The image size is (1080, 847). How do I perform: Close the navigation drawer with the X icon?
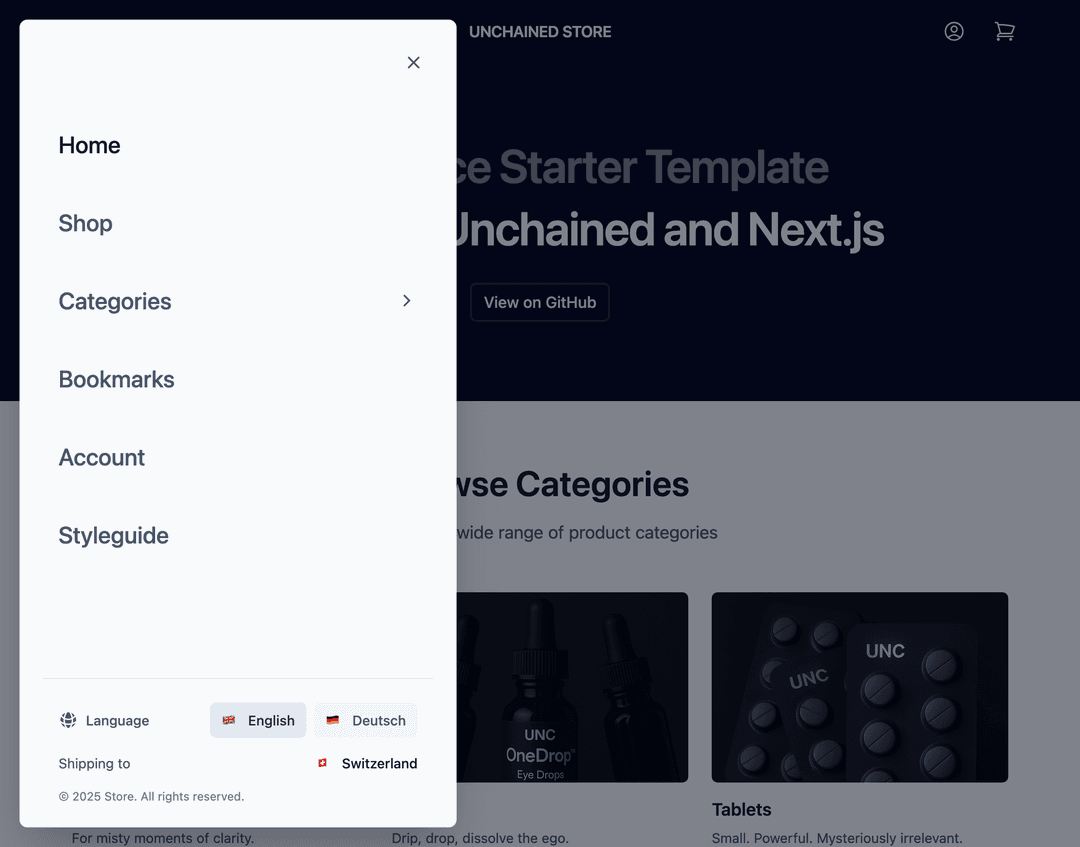coord(413,62)
